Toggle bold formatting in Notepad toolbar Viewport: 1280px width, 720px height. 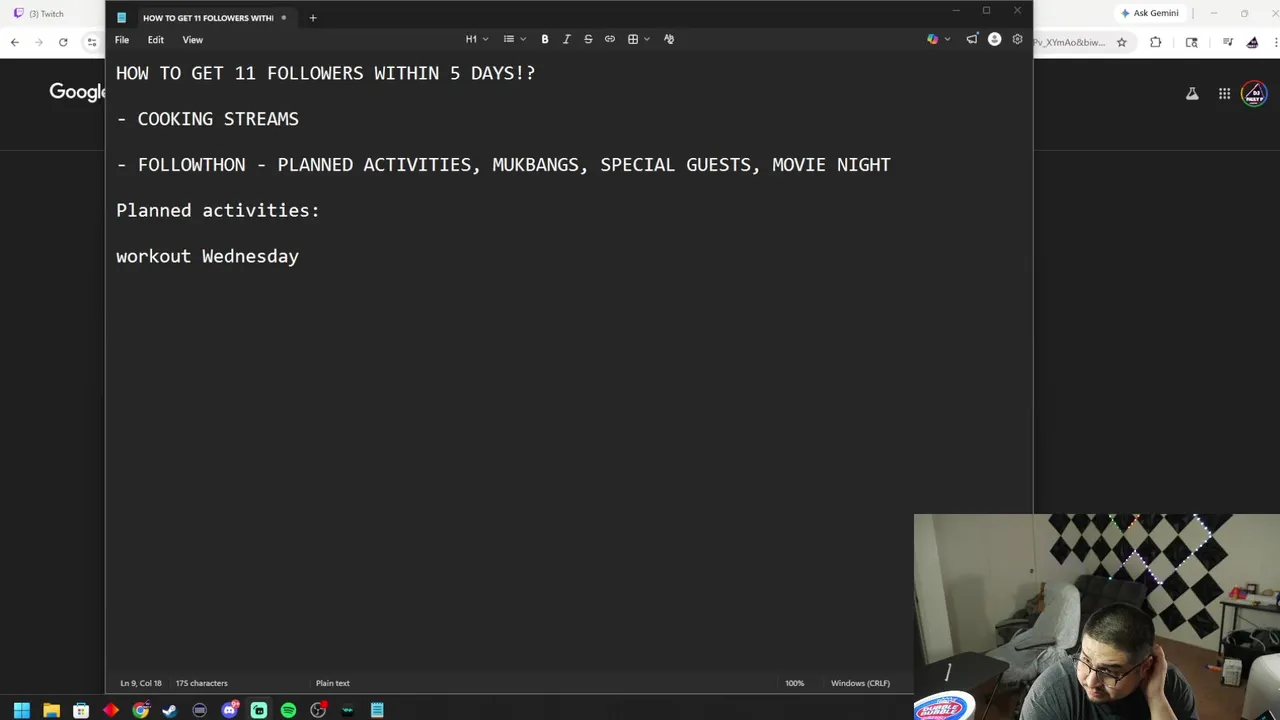click(x=545, y=39)
